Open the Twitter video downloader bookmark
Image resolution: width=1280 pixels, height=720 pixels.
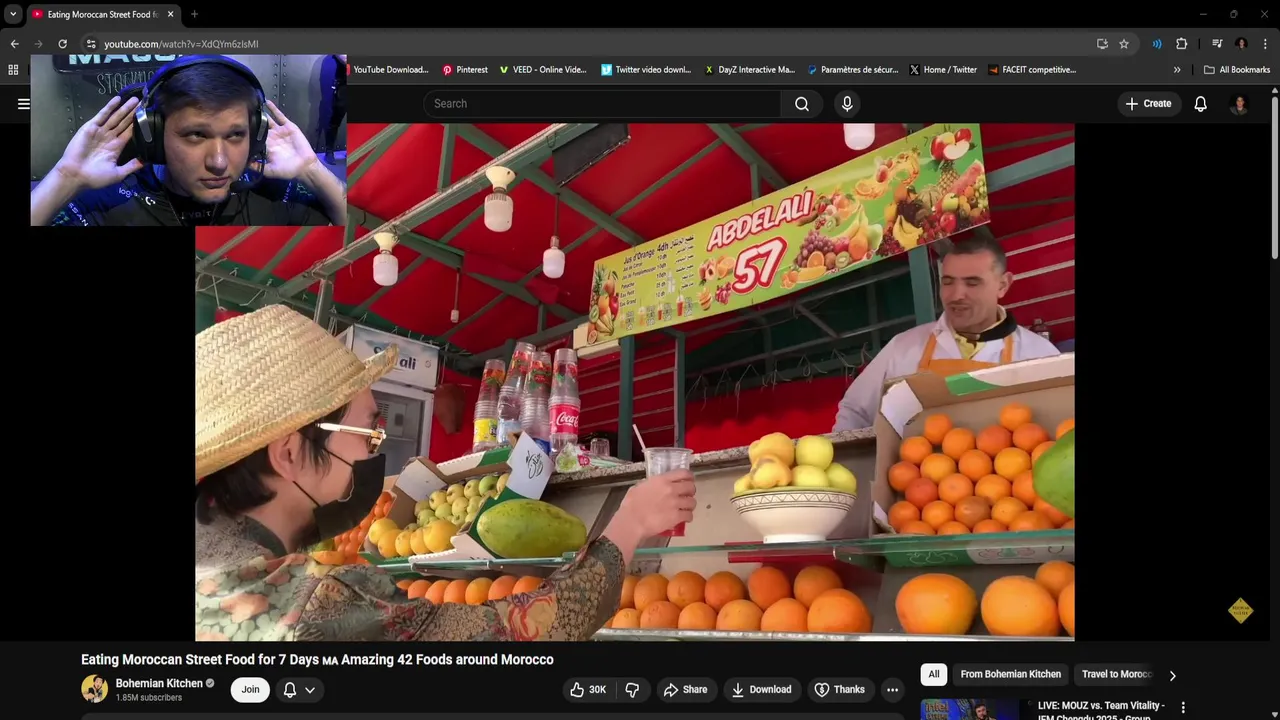[x=646, y=70]
